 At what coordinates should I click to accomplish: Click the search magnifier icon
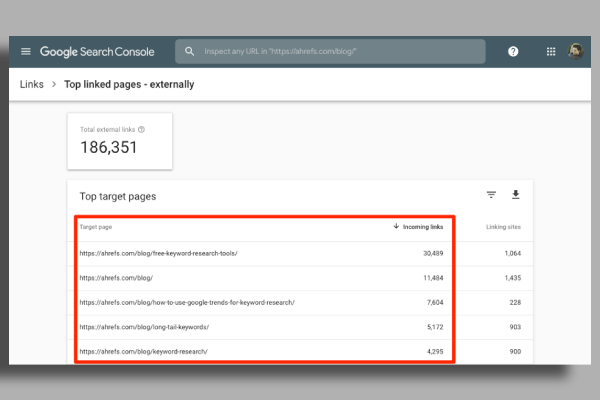pyautogui.click(x=189, y=51)
